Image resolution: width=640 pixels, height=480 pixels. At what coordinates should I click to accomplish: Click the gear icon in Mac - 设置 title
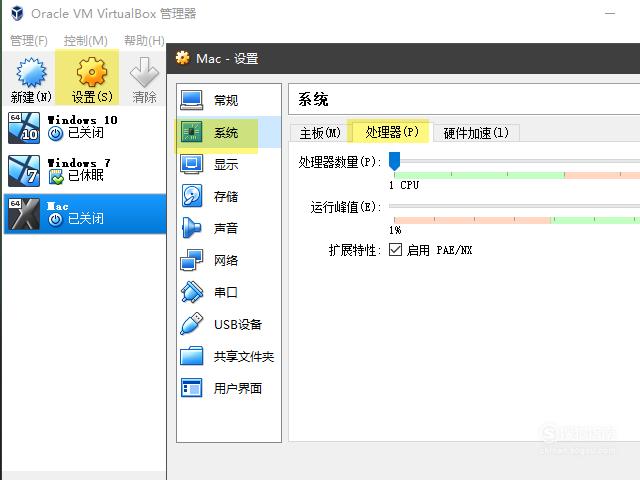coord(182,58)
